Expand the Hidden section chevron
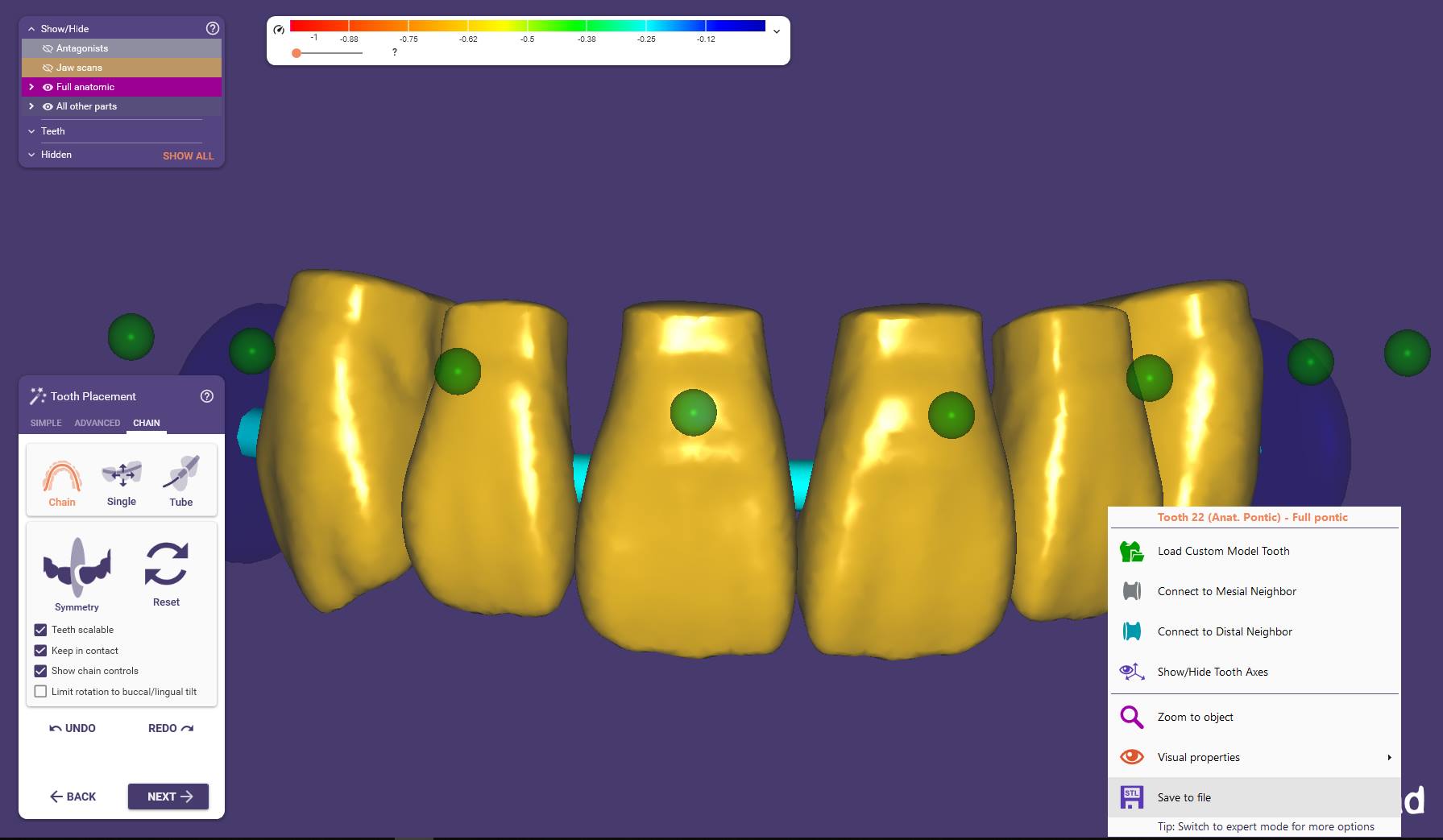Image resolution: width=1443 pixels, height=840 pixels. click(31, 155)
